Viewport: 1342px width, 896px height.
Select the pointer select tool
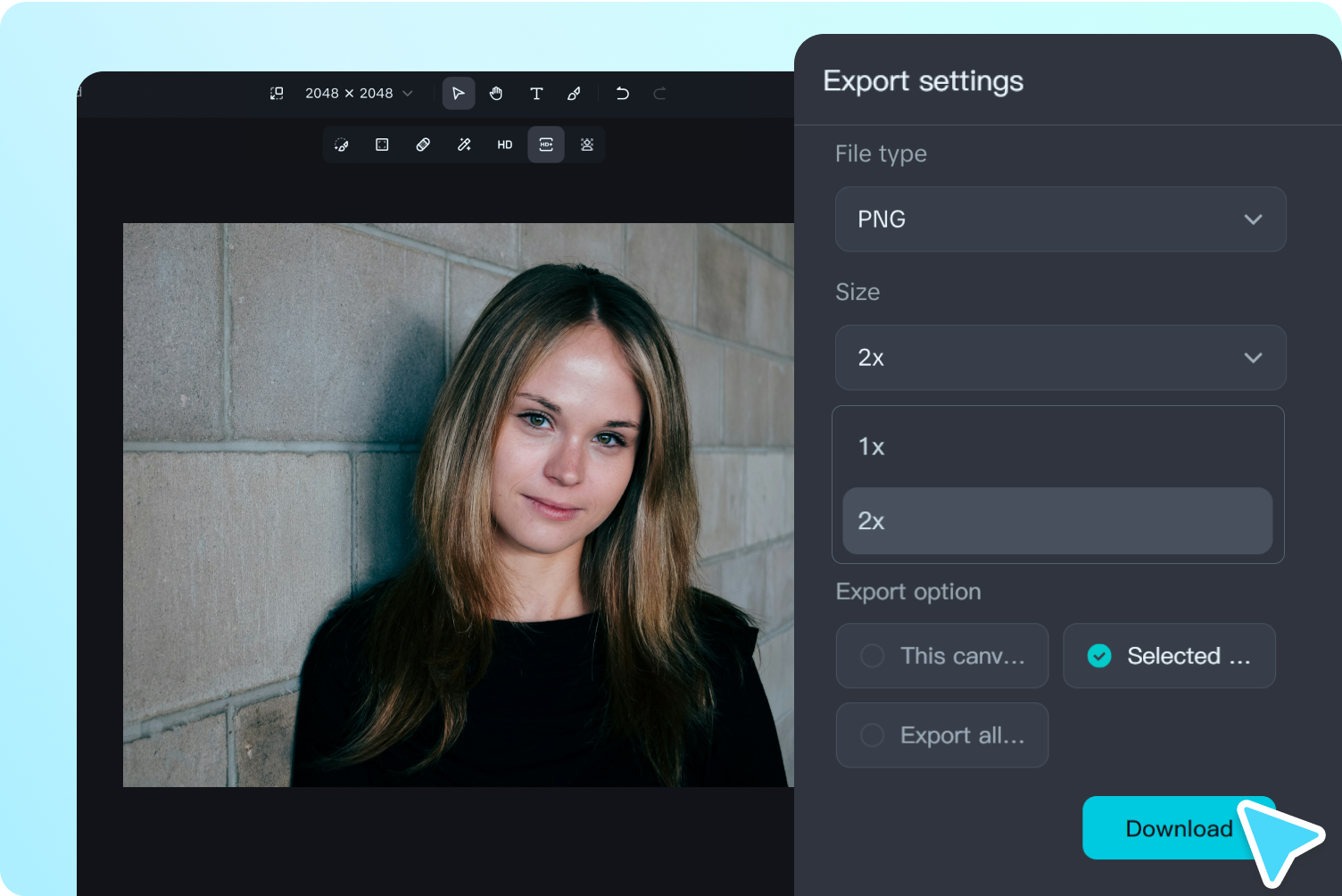pyautogui.click(x=458, y=94)
